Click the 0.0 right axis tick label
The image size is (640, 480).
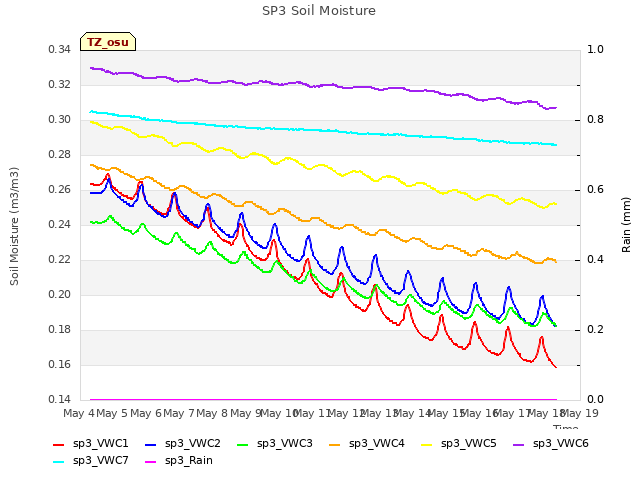[x=595, y=399]
